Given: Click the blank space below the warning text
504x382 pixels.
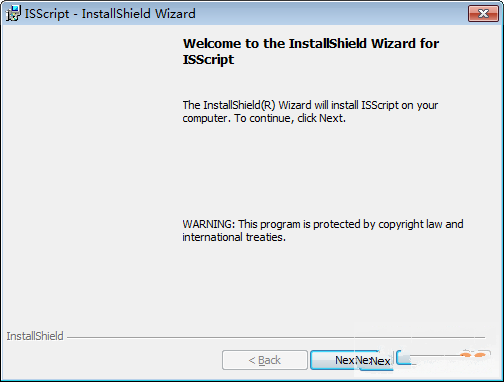Looking at the screenshot, I should (x=323, y=287).
